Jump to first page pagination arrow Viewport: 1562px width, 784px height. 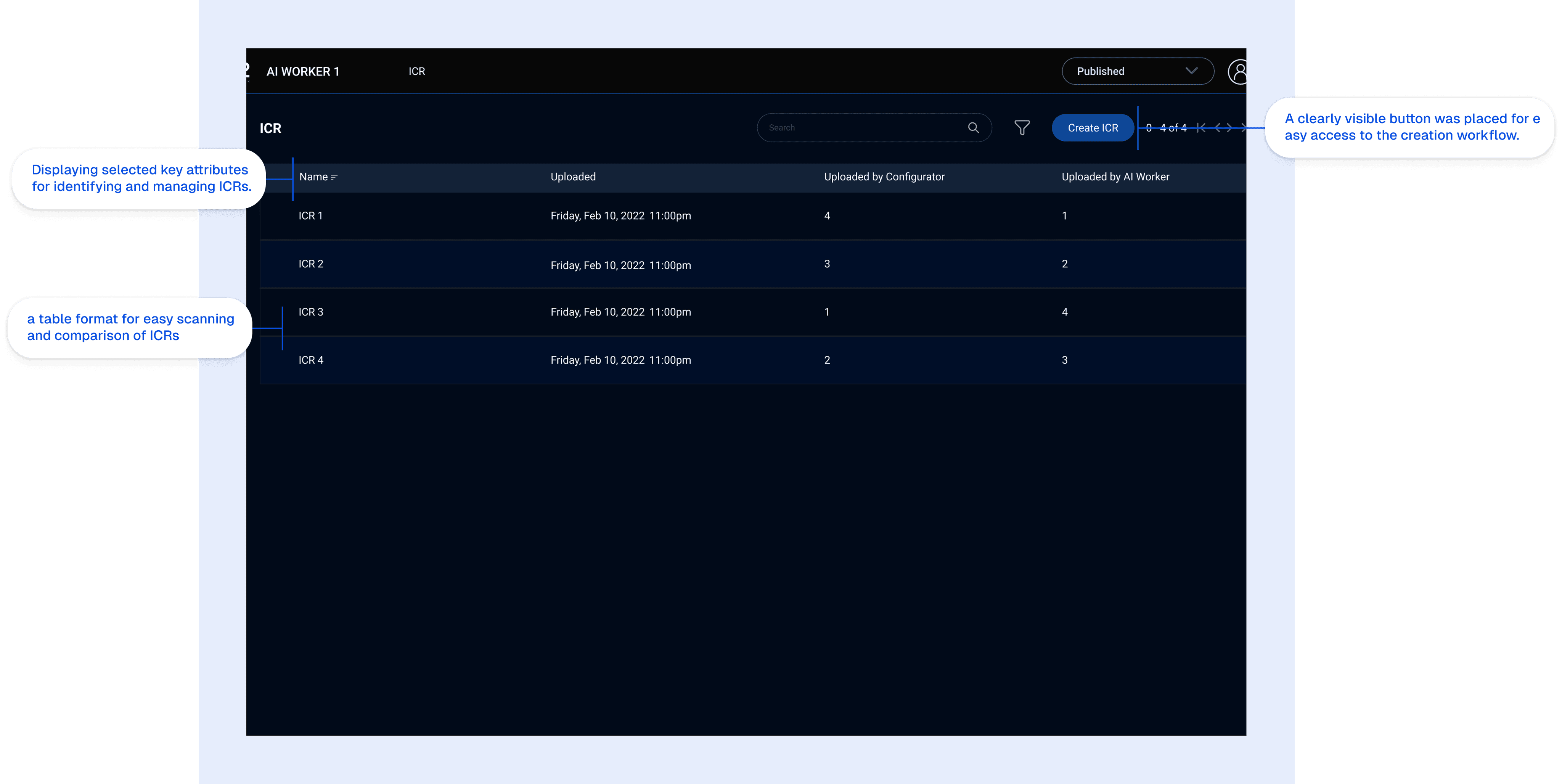(x=1201, y=127)
